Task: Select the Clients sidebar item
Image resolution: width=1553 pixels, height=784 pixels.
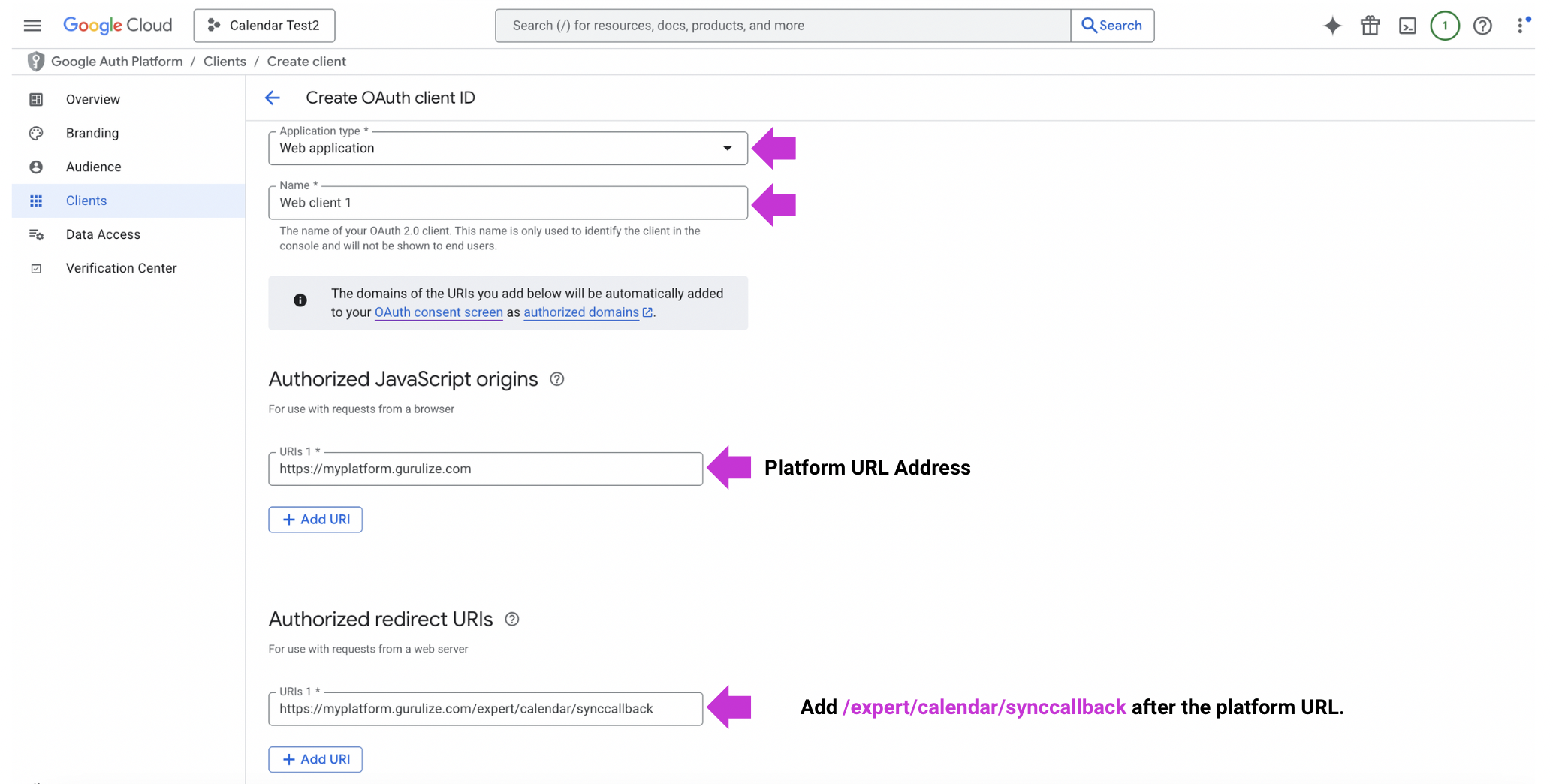Action: 128,201
